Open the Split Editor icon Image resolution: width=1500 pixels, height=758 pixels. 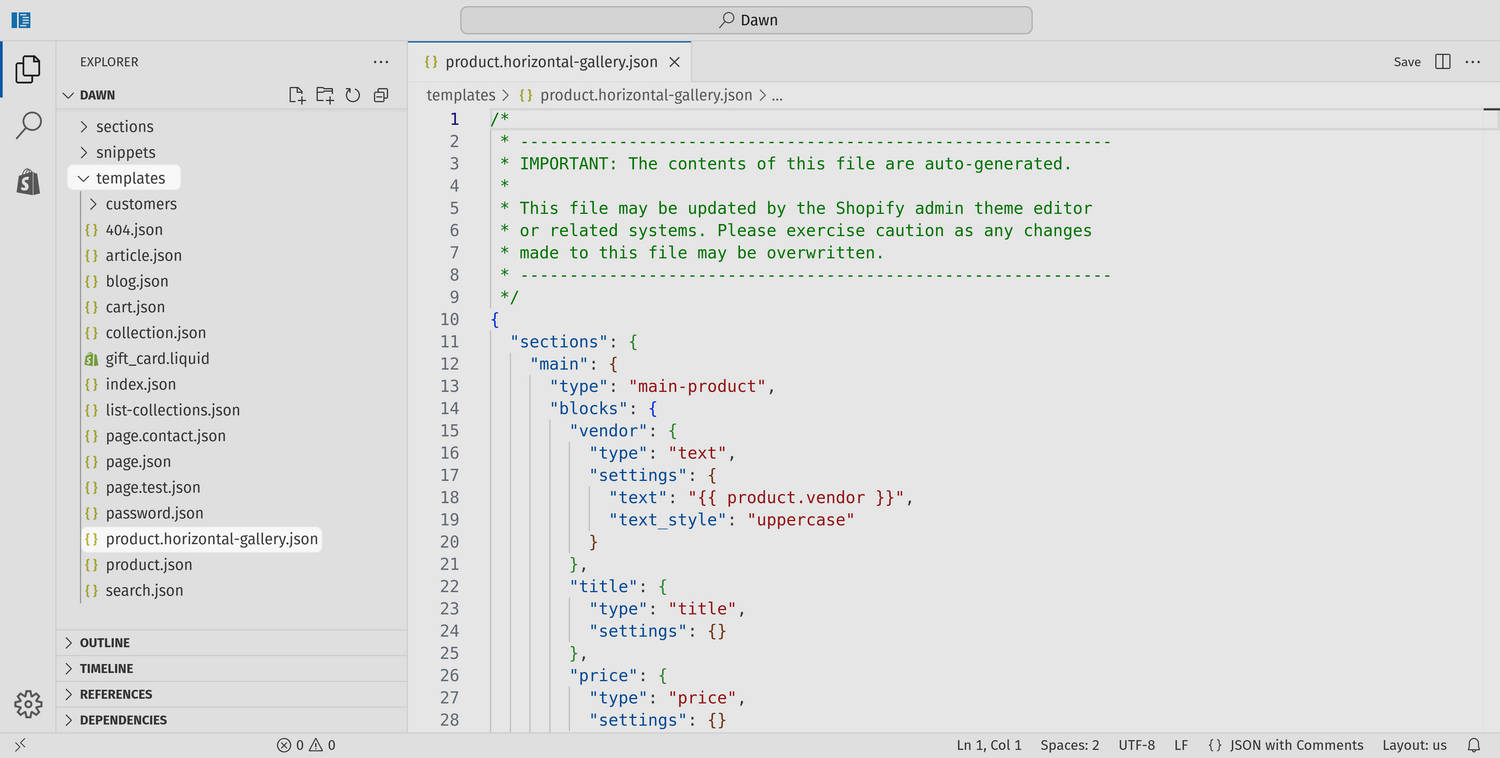coord(1442,61)
